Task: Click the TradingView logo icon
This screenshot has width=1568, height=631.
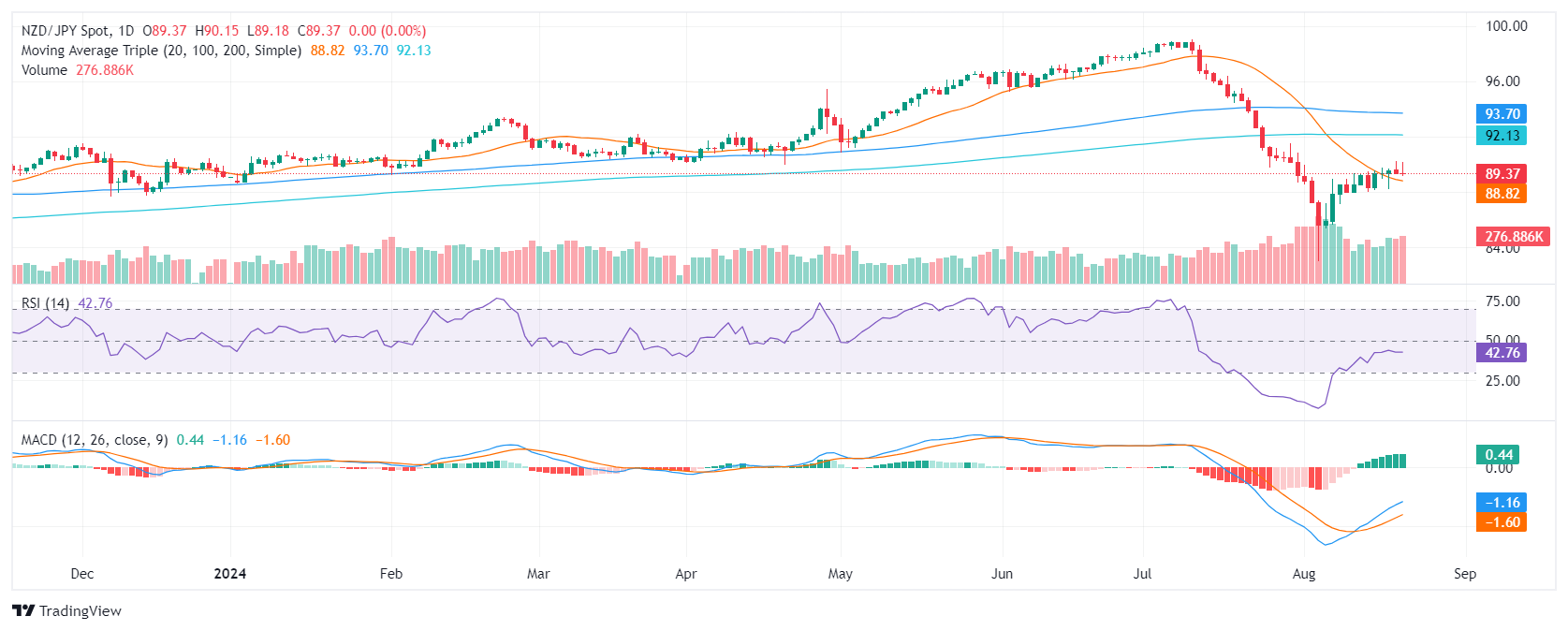Action: click(x=23, y=610)
